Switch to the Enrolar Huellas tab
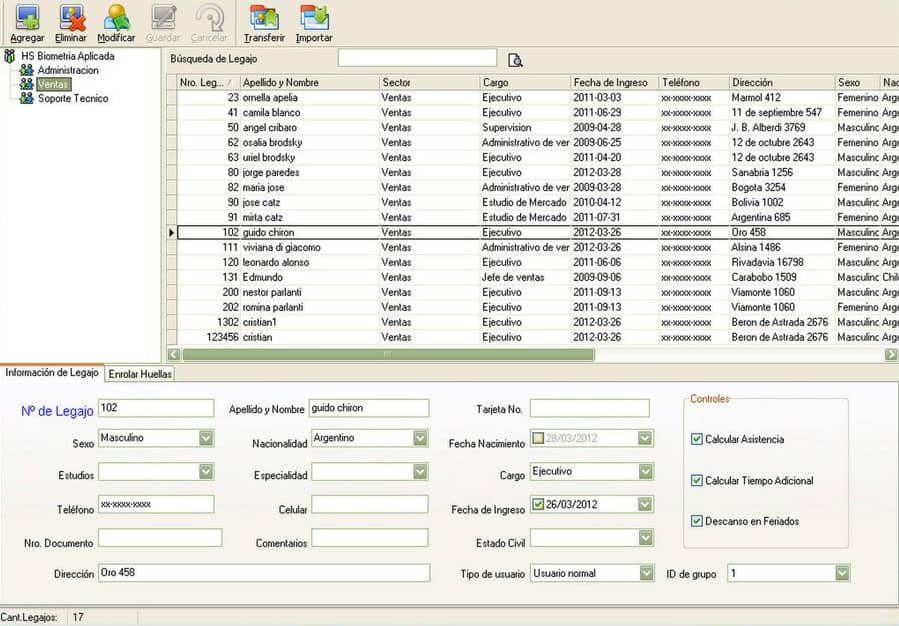 coord(140,374)
